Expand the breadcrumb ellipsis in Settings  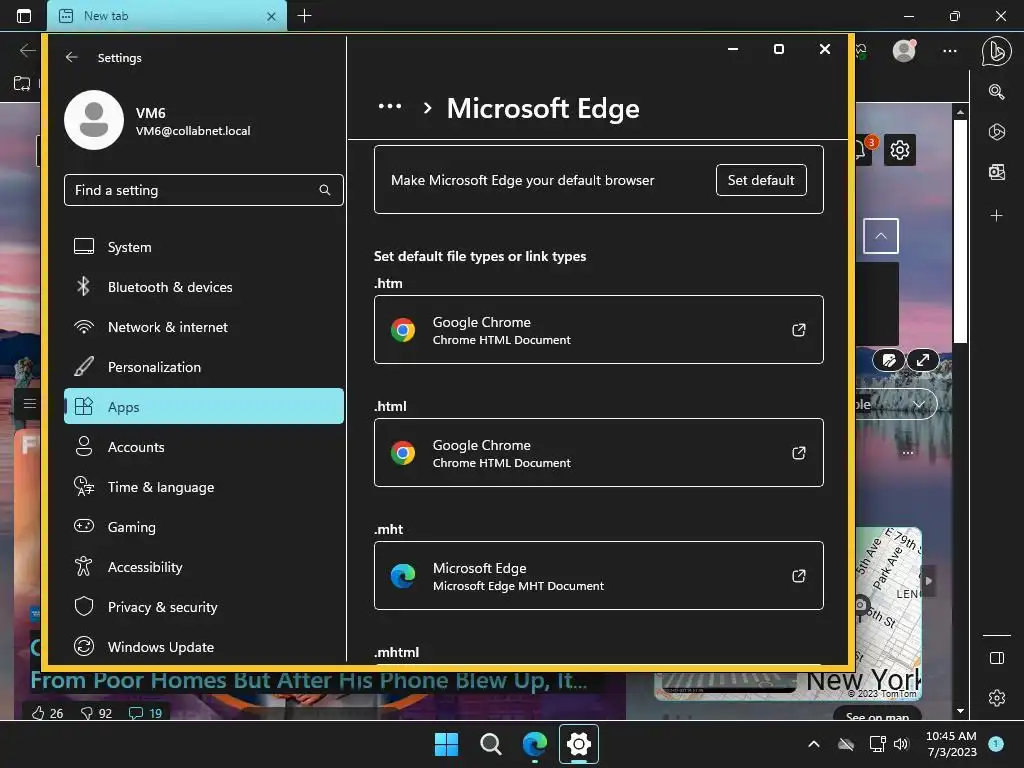tap(390, 106)
